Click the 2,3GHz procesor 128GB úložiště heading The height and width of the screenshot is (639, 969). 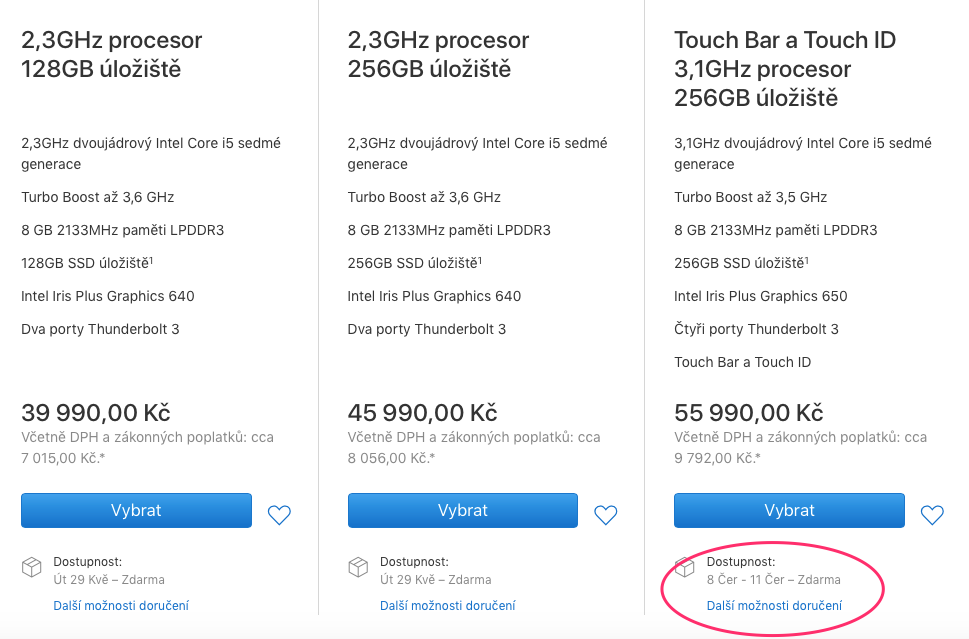[112, 55]
